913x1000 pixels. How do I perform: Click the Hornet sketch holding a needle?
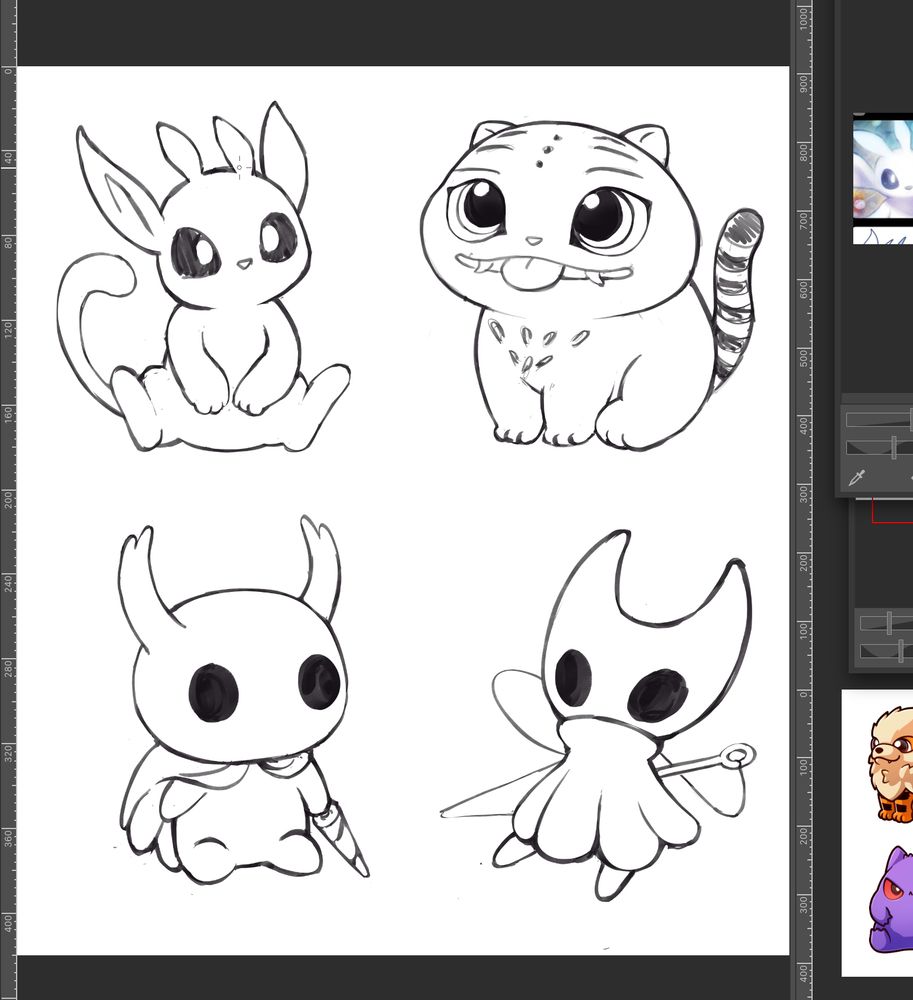click(x=599, y=714)
